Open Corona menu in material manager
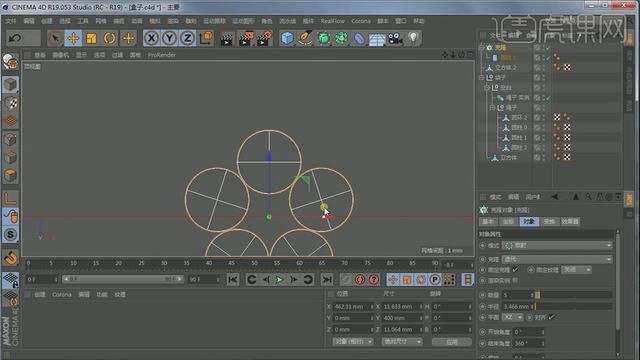 pyautogui.click(x=62, y=294)
